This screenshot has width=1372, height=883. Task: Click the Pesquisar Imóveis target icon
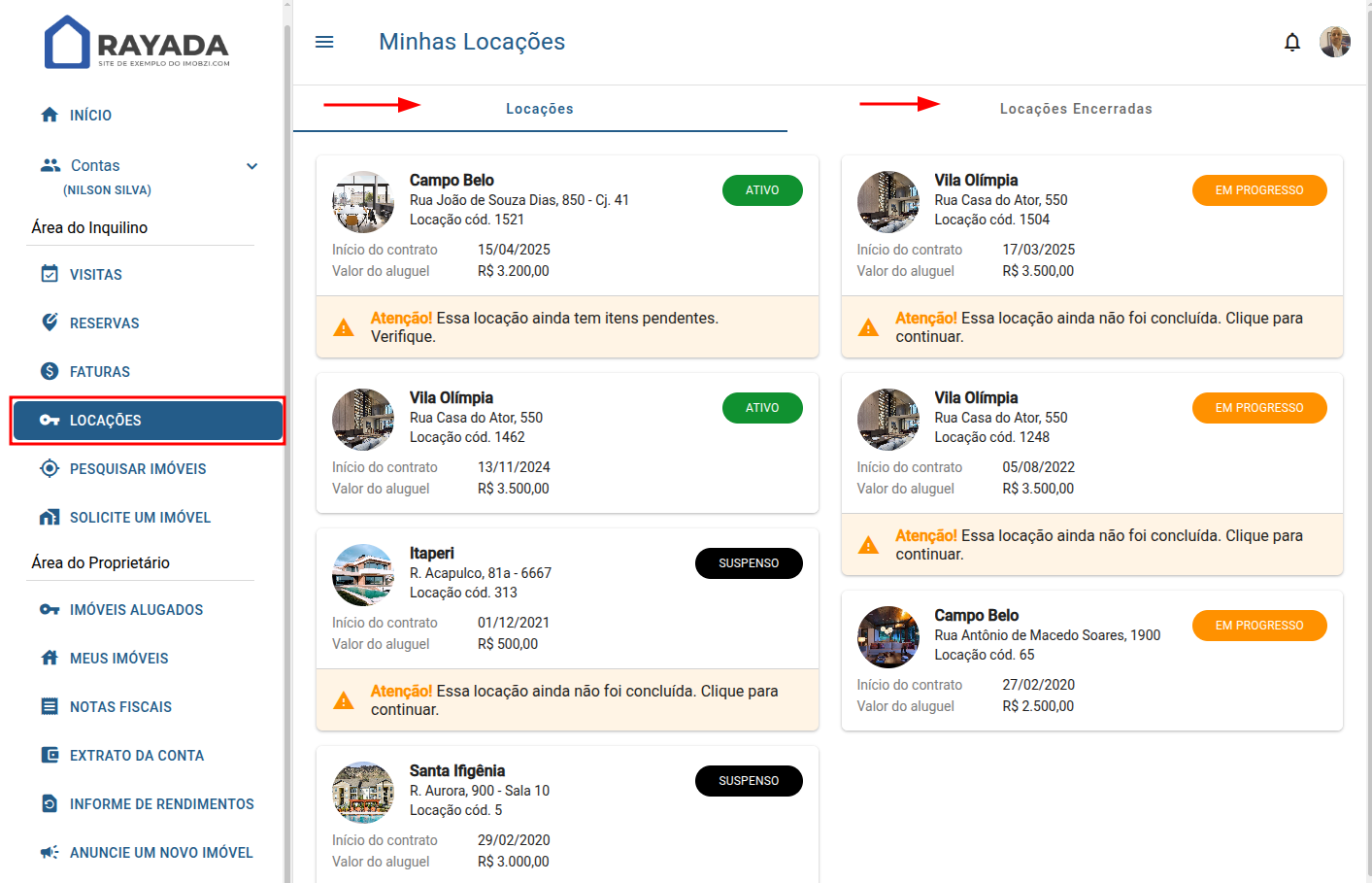click(x=50, y=468)
